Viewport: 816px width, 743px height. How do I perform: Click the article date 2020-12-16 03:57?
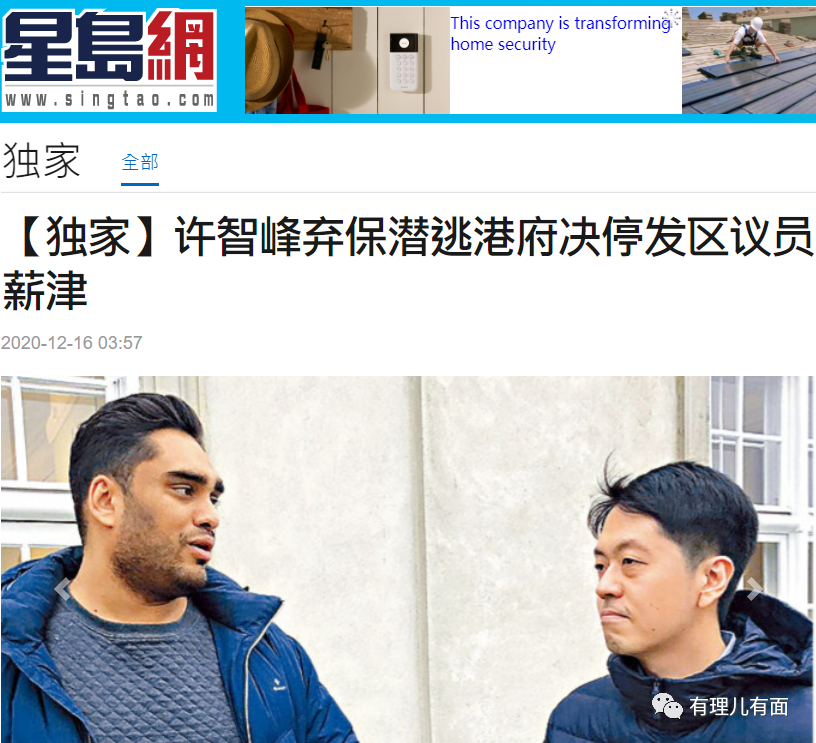coord(72,343)
